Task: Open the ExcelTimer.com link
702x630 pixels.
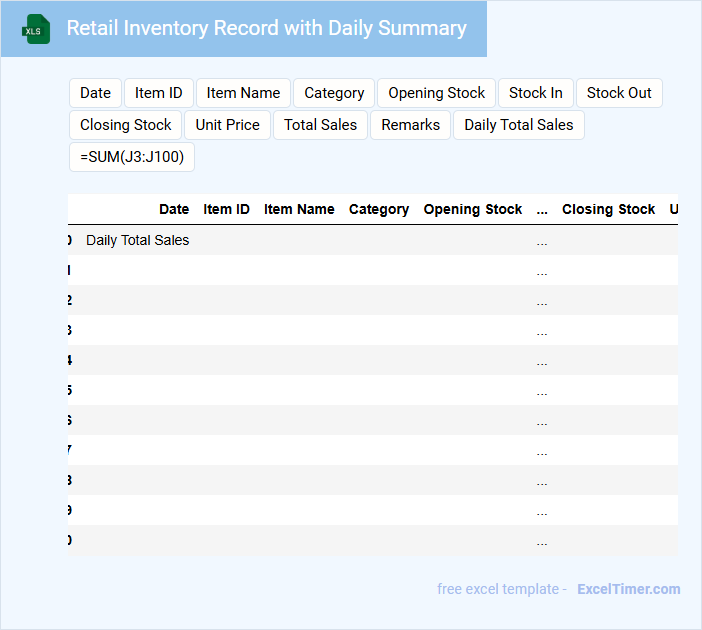Action: point(628,589)
